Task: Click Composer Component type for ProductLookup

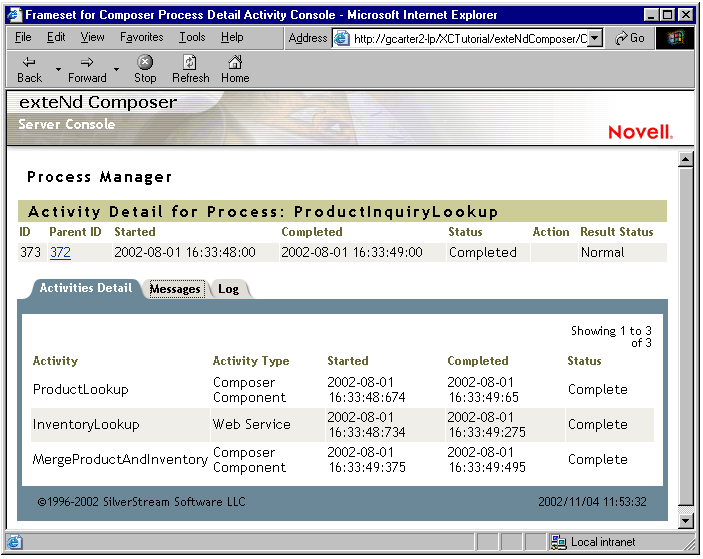Action: click(249, 390)
